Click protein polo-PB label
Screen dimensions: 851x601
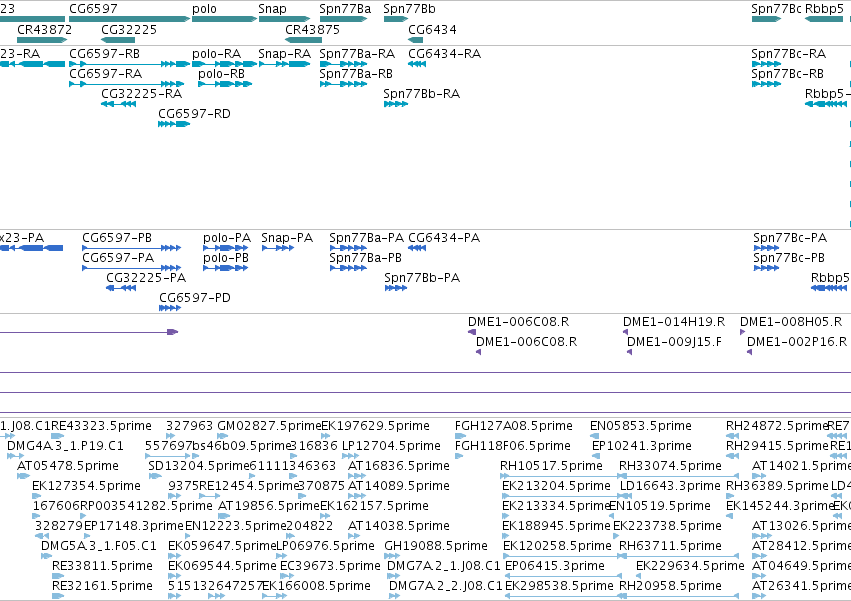click(226, 258)
